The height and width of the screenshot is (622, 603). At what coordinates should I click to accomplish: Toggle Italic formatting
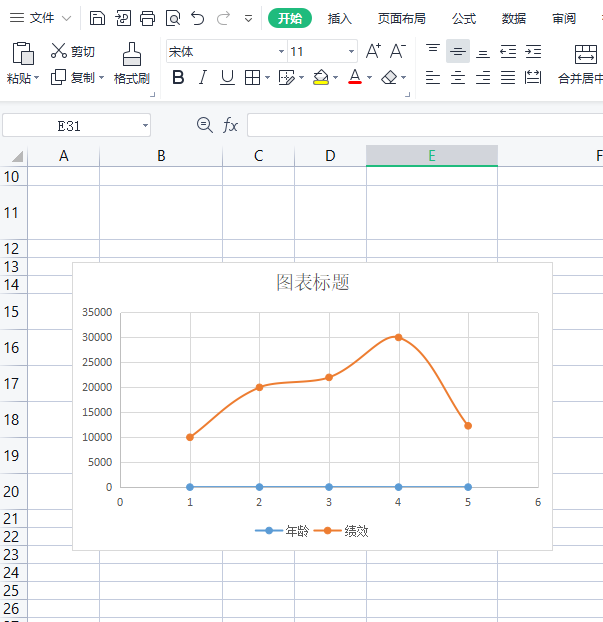click(x=203, y=77)
